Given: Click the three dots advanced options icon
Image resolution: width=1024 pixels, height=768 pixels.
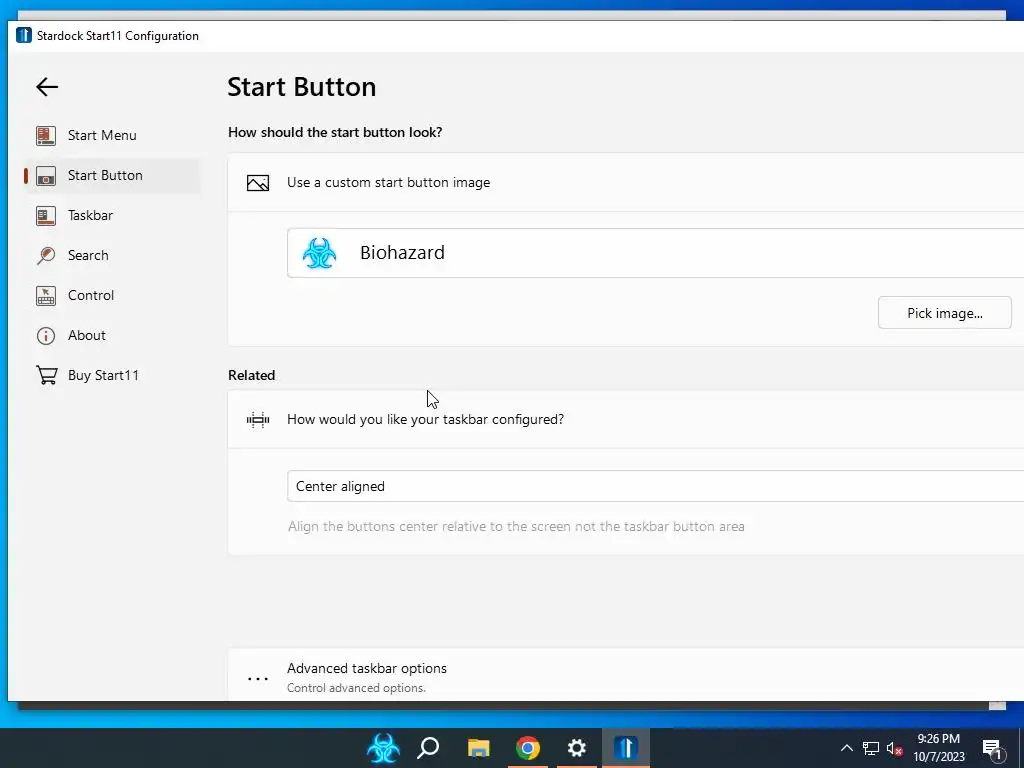Looking at the screenshot, I should coord(258,679).
